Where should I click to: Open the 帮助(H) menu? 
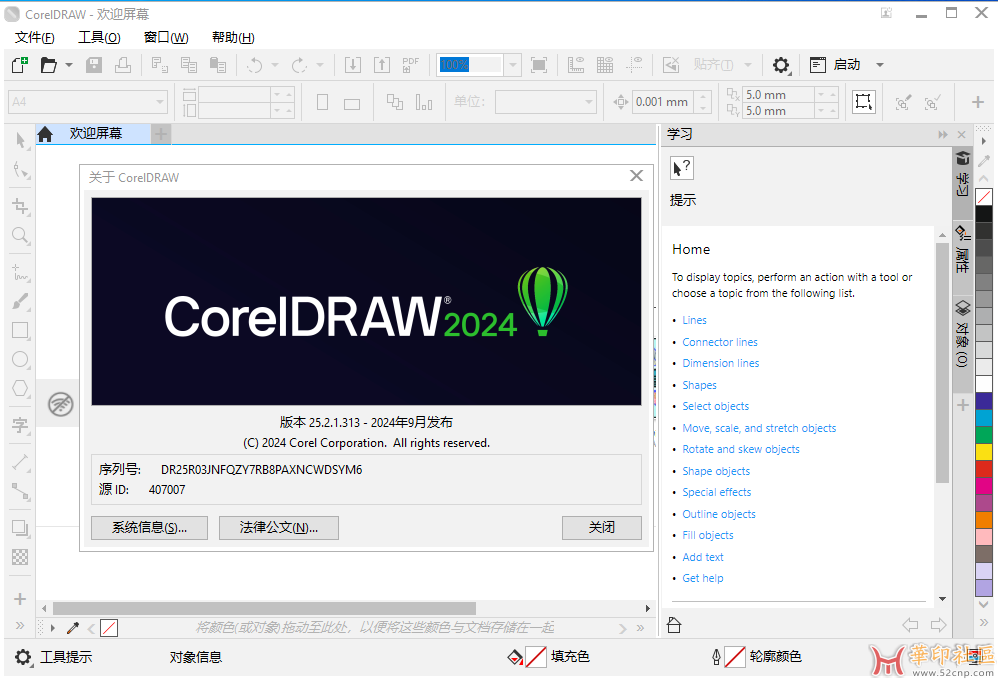coord(233,38)
